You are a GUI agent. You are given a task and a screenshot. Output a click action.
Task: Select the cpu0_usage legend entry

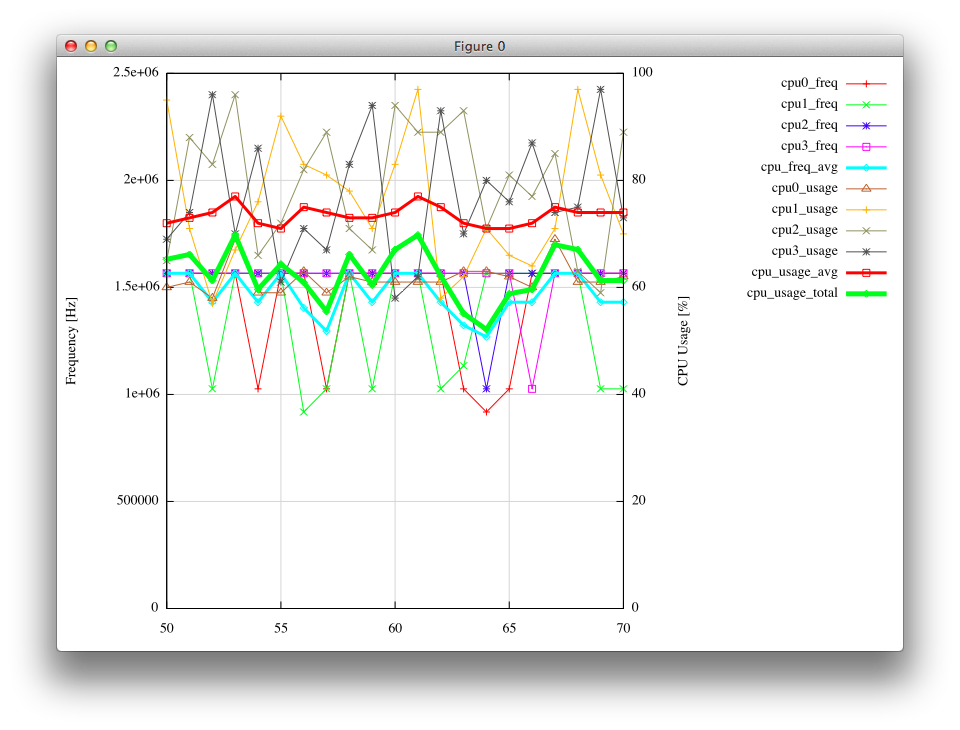[x=828, y=188]
